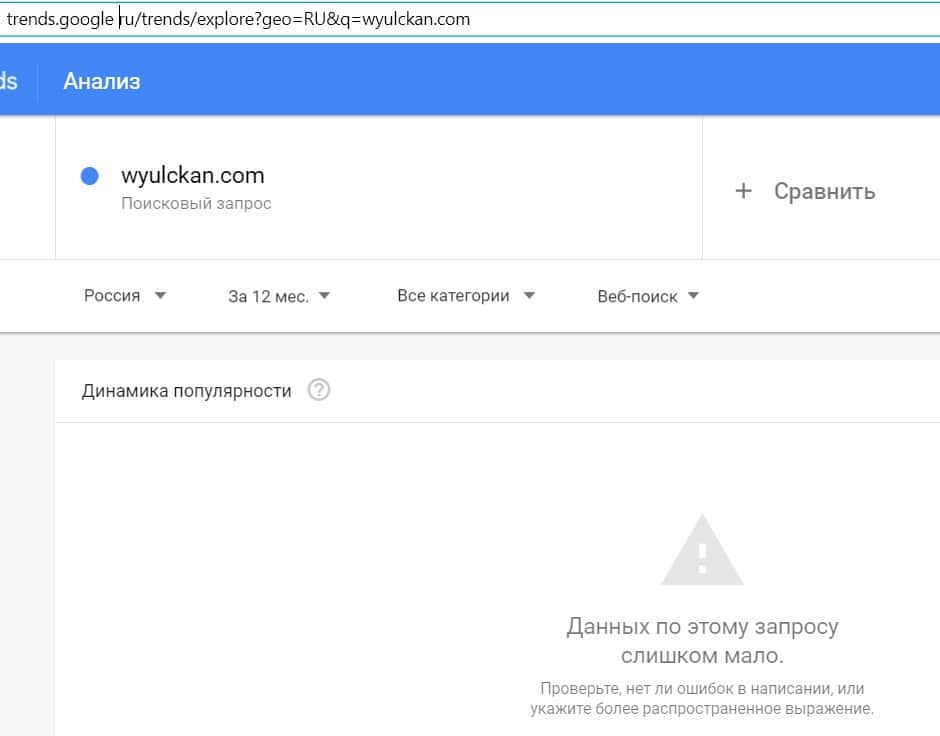
Task: Click the arrow next to Все категории
Action: click(x=530, y=296)
